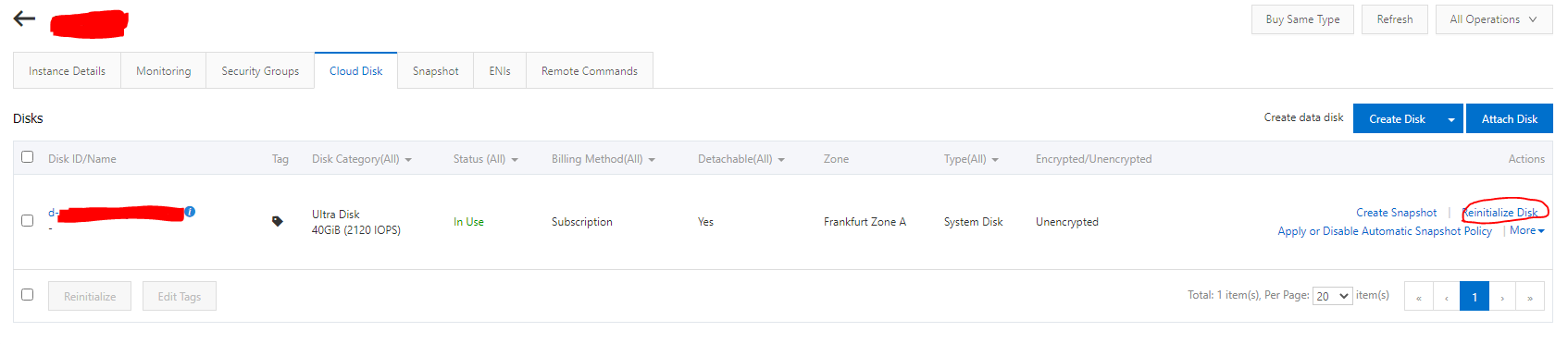Select page 1 in pagination
1568x344 pixels.
[x=1475, y=296]
